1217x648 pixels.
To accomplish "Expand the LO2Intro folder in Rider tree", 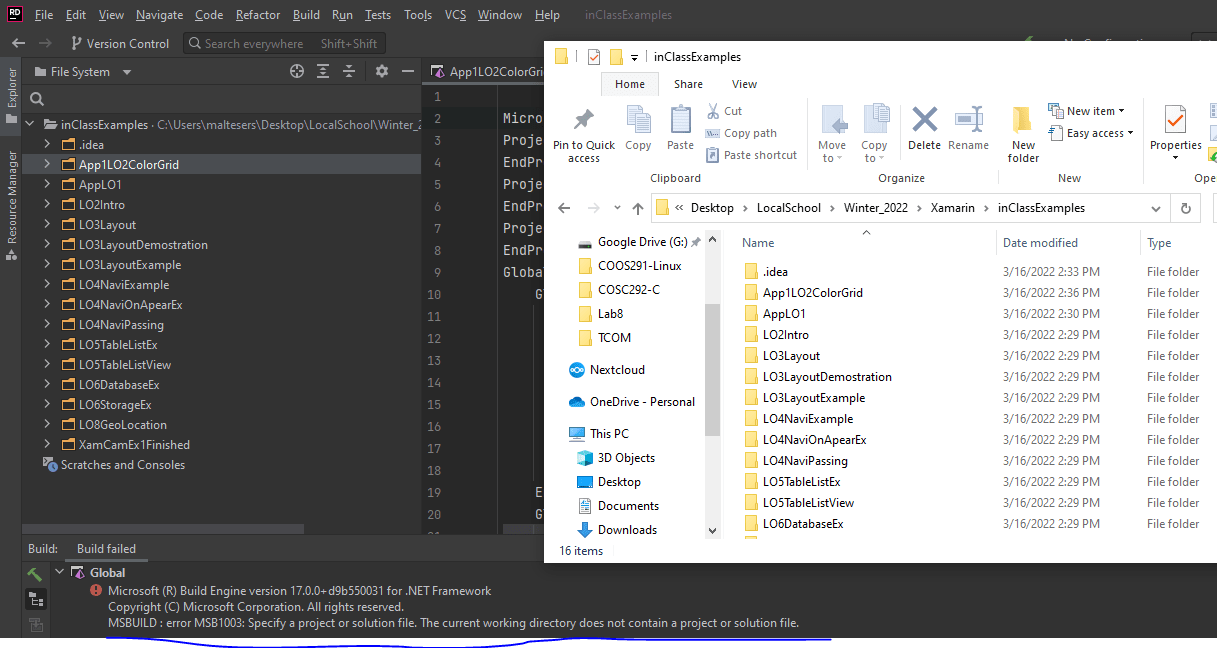I will 47,205.
